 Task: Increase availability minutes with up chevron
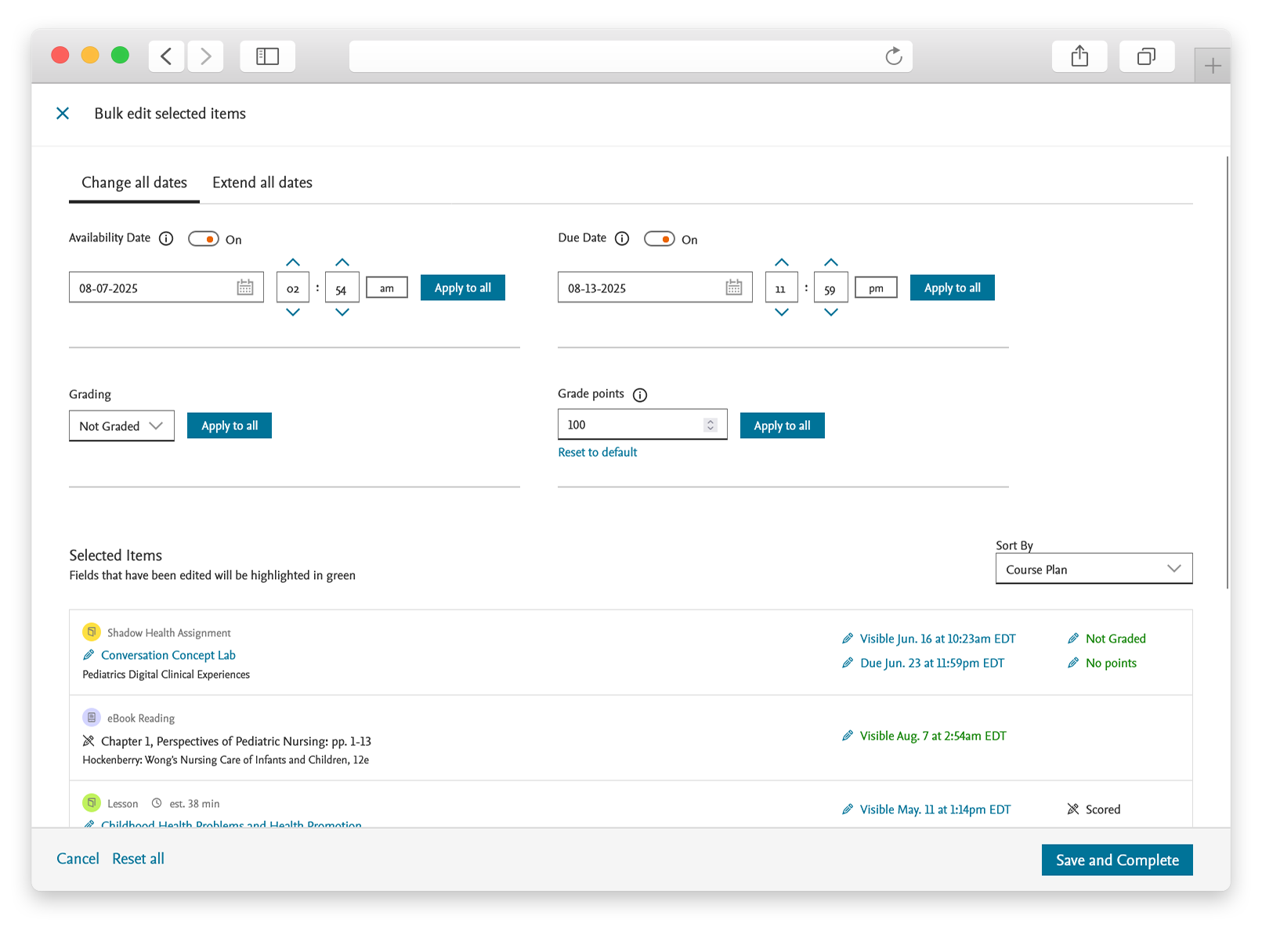pos(342,262)
